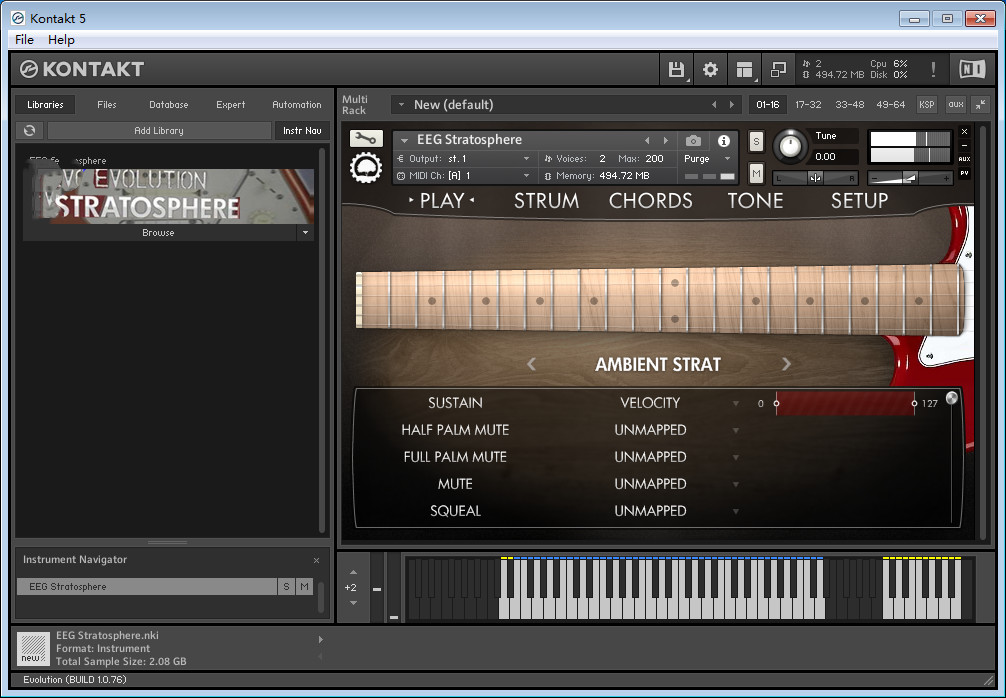Open the multi preset dropdown arrow
1006x698 pixels.
coord(402,105)
